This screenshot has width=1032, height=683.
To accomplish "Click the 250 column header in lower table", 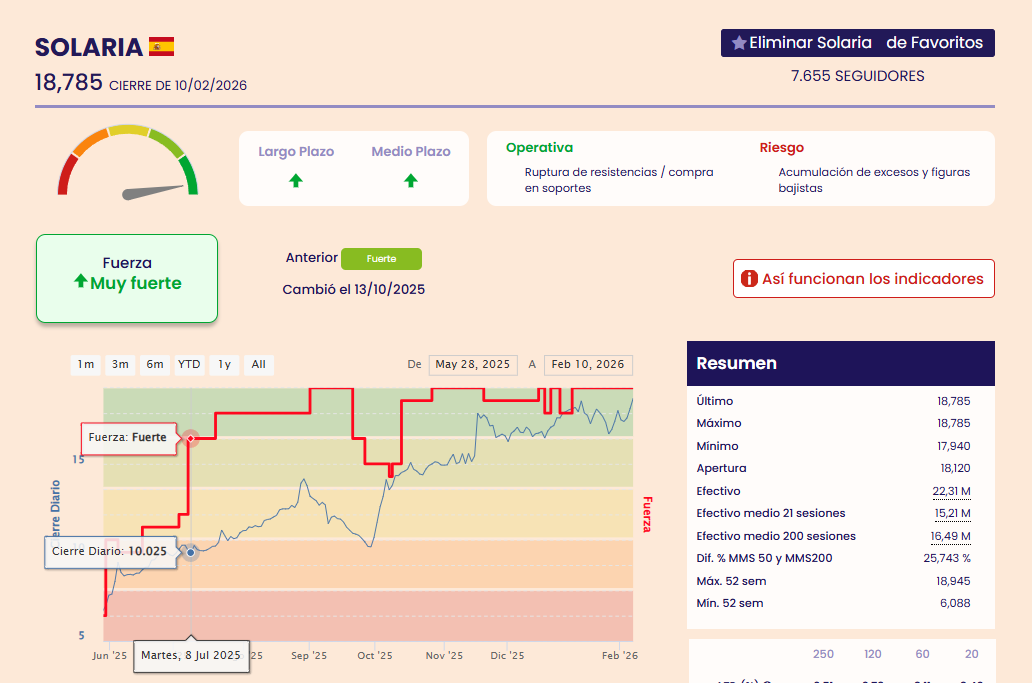I will pos(823,654).
